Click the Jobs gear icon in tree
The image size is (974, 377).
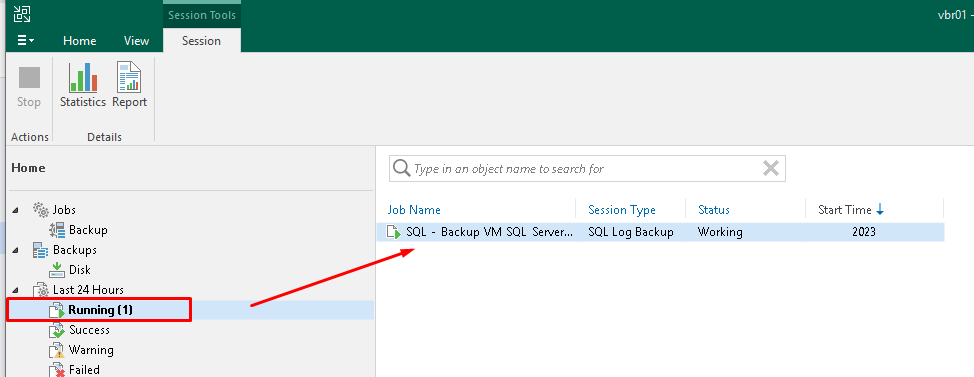point(41,210)
